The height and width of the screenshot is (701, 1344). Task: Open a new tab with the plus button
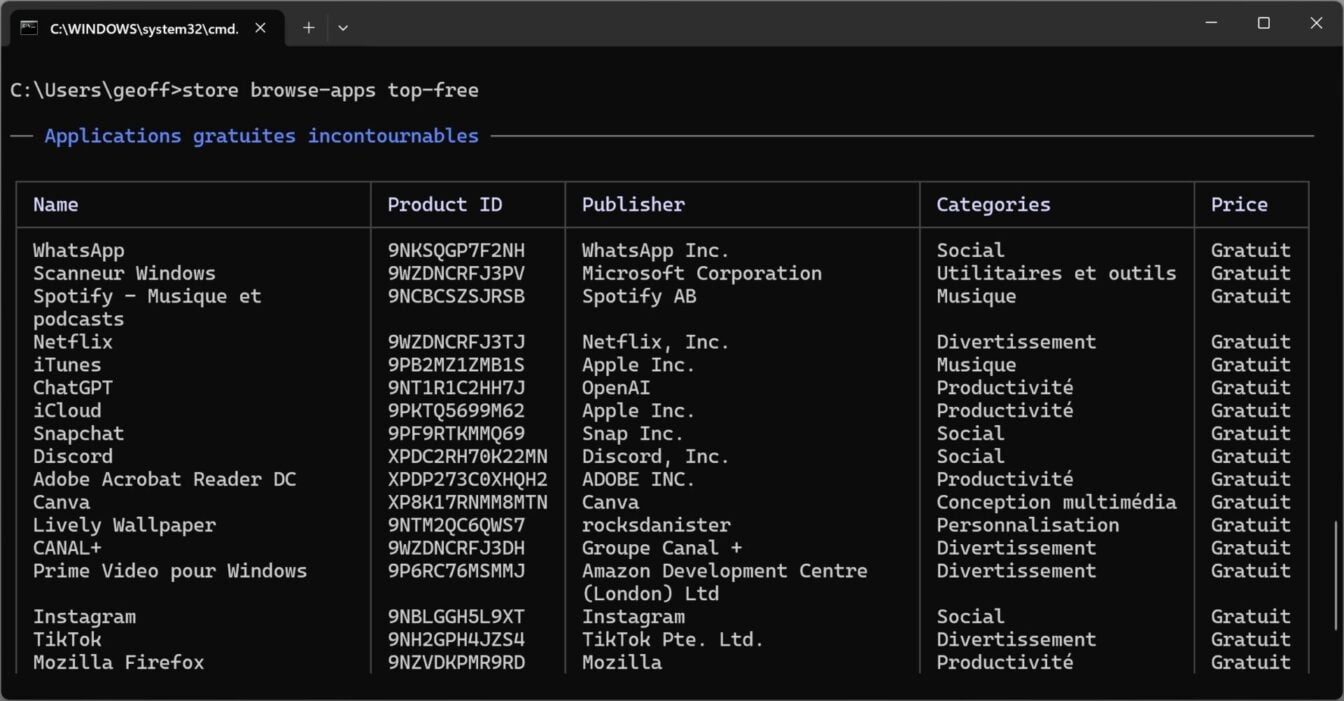tap(308, 28)
